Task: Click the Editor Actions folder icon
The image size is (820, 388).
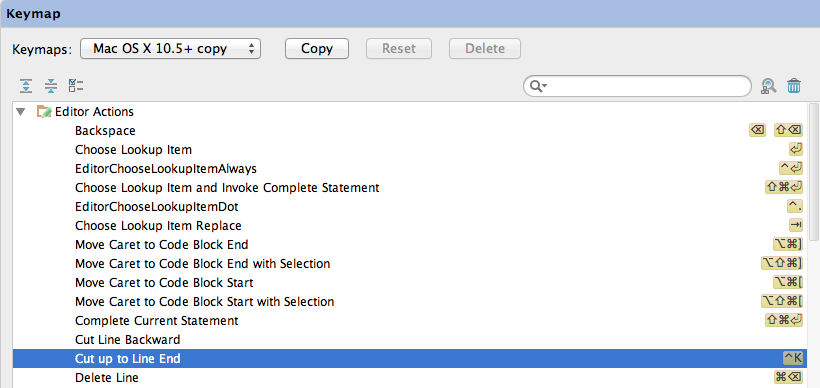Action: pos(44,111)
